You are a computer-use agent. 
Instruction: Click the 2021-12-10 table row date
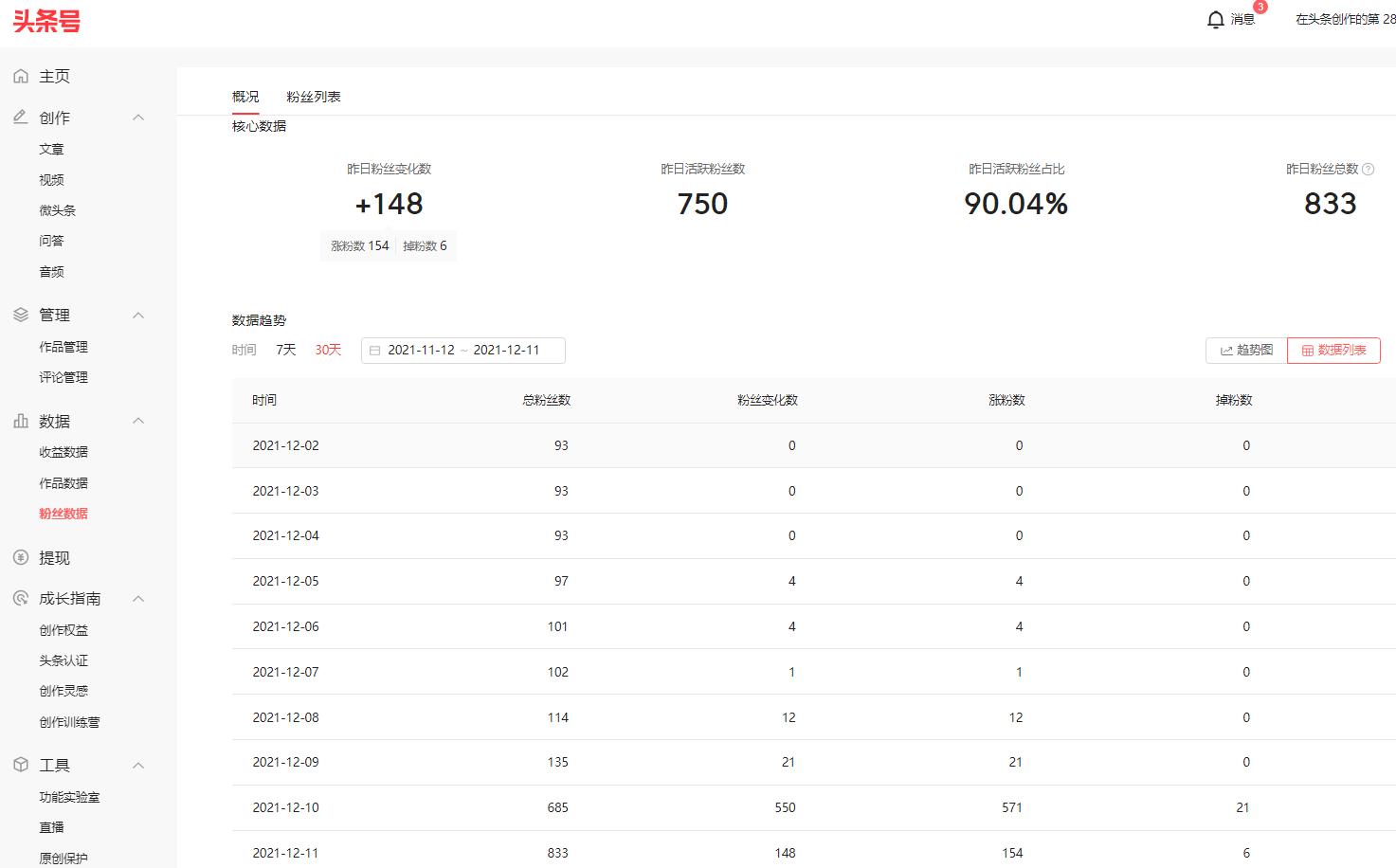click(285, 807)
